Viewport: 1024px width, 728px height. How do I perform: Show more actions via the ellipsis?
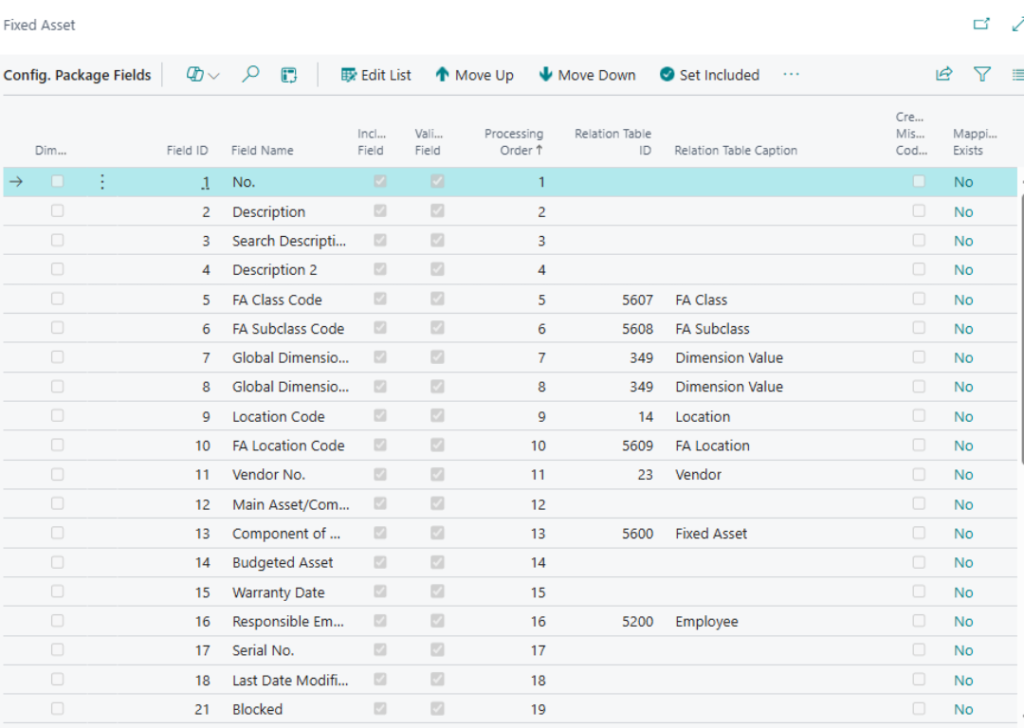pyautogui.click(x=791, y=74)
